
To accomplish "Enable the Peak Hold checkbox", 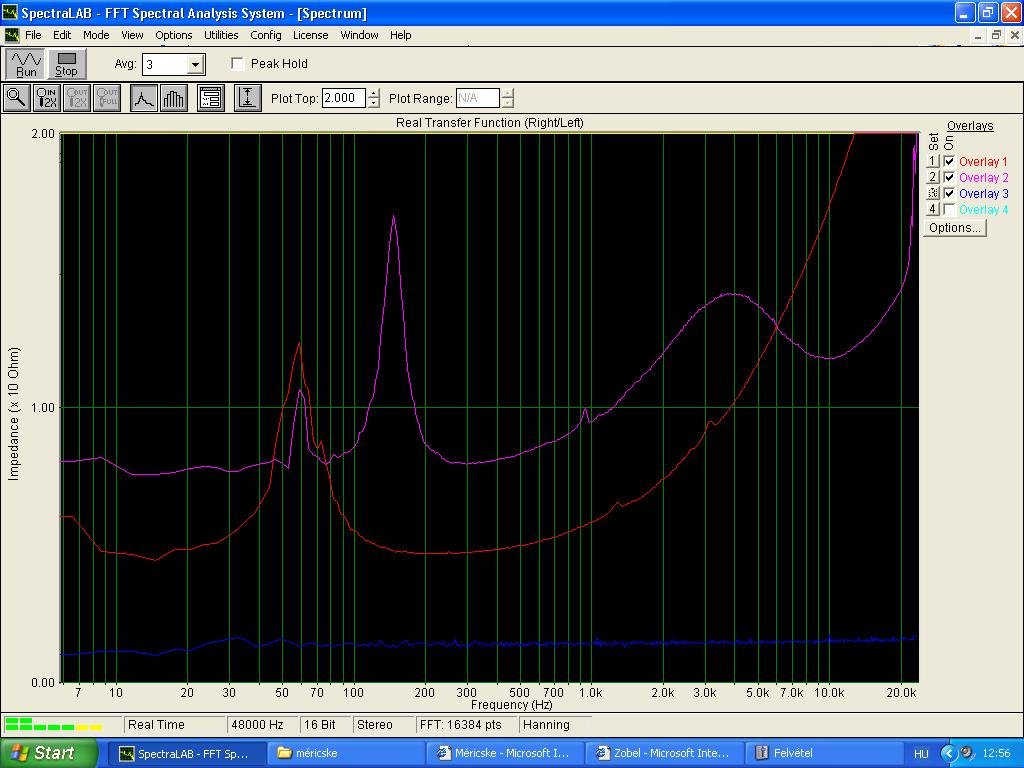I will (x=238, y=63).
